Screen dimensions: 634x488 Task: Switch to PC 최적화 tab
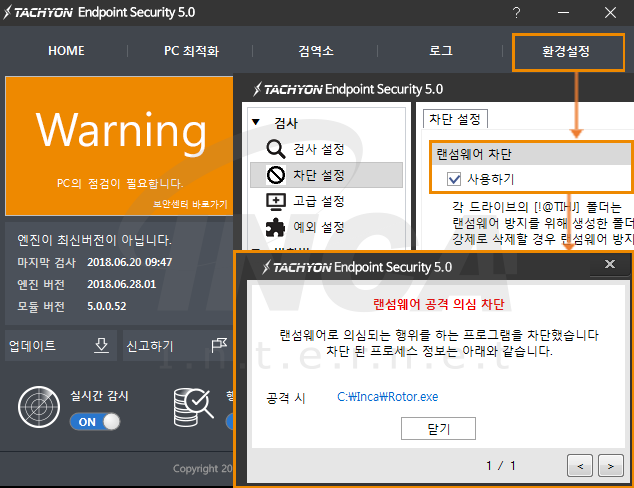(x=191, y=51)
